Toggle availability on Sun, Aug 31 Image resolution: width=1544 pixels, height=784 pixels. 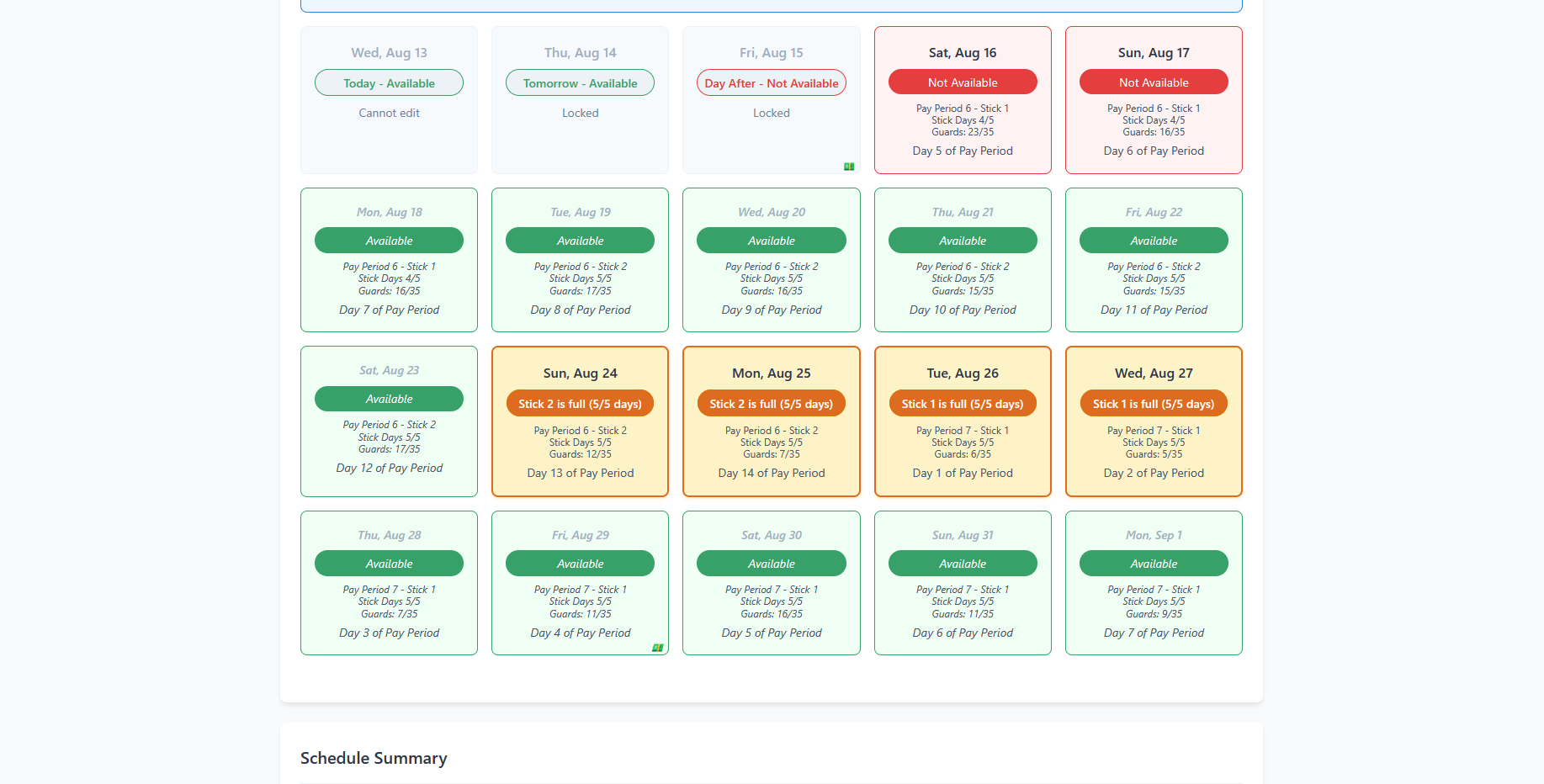pos(962,563)
